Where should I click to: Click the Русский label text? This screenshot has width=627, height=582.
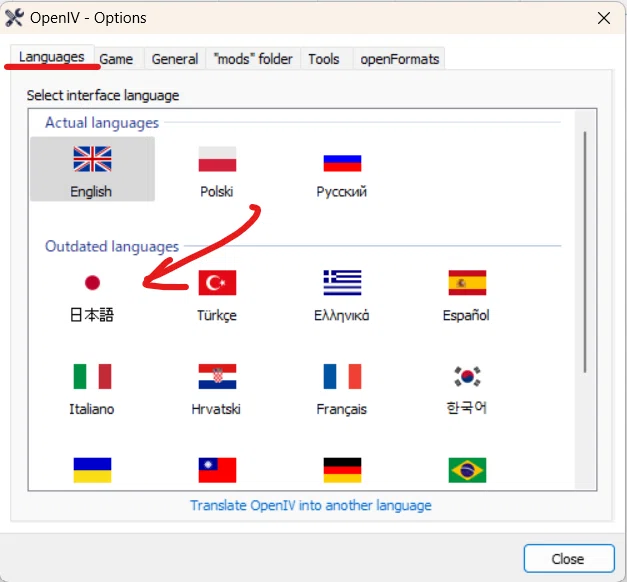341,192
